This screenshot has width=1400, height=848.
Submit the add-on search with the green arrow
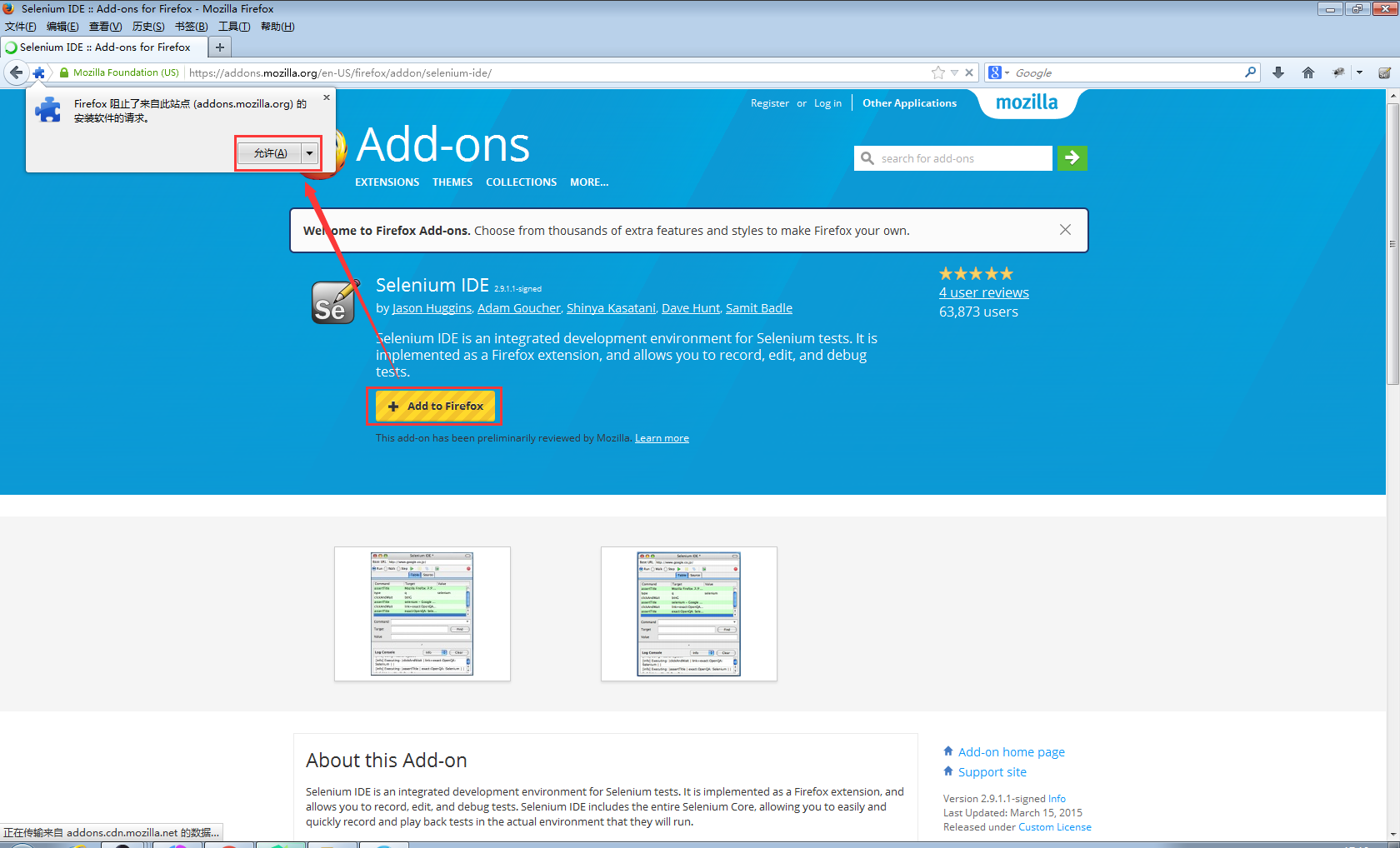(1072, 157)
